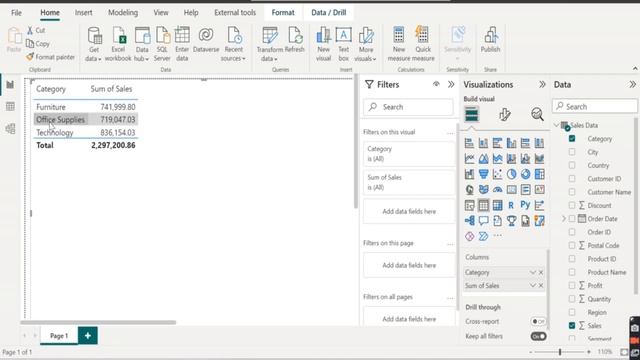Screen dimensions: 640x360
Task: Connect to SQL Server
Action: [162, 44]
